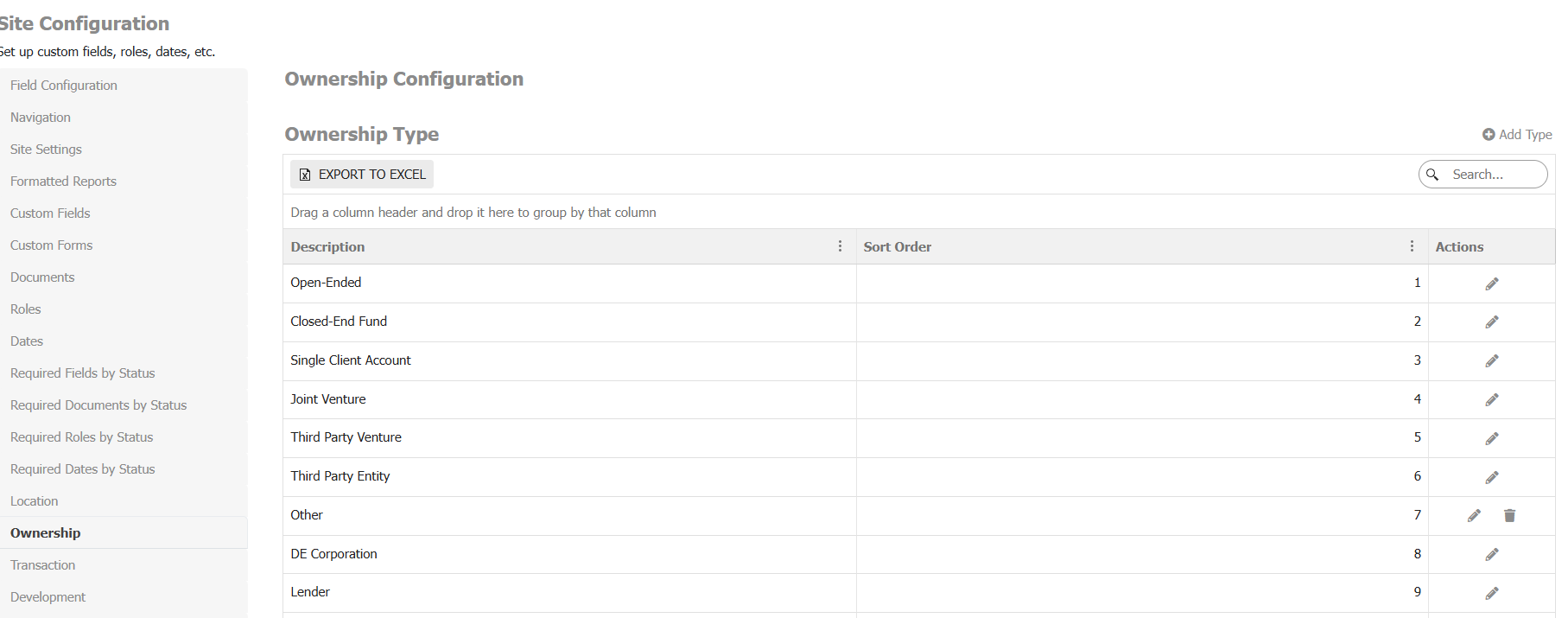Edit the DE Corporation entry

click(1491, 555)
